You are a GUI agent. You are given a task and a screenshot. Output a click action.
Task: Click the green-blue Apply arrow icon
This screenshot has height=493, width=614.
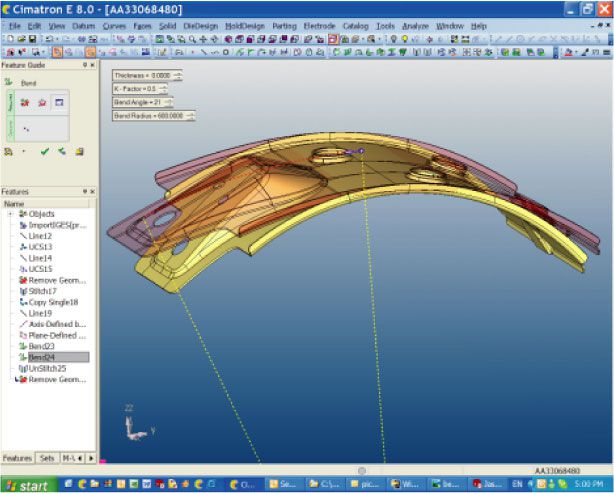click(x=62, y=152)
